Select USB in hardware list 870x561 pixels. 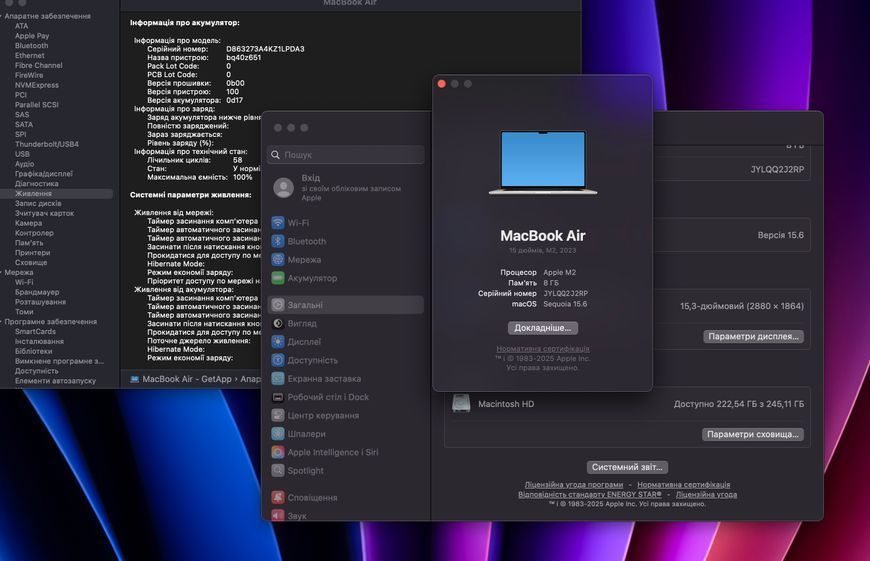point(22,154)
